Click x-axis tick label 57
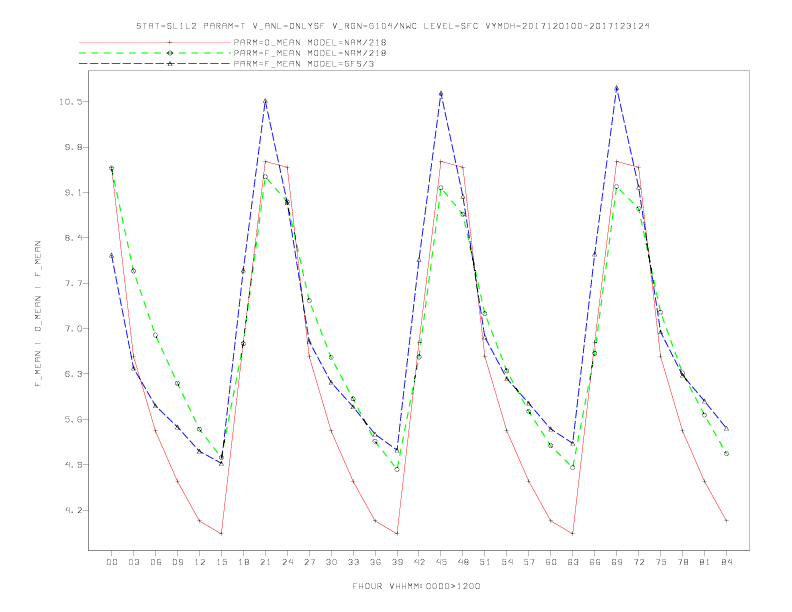 point(529,562)
